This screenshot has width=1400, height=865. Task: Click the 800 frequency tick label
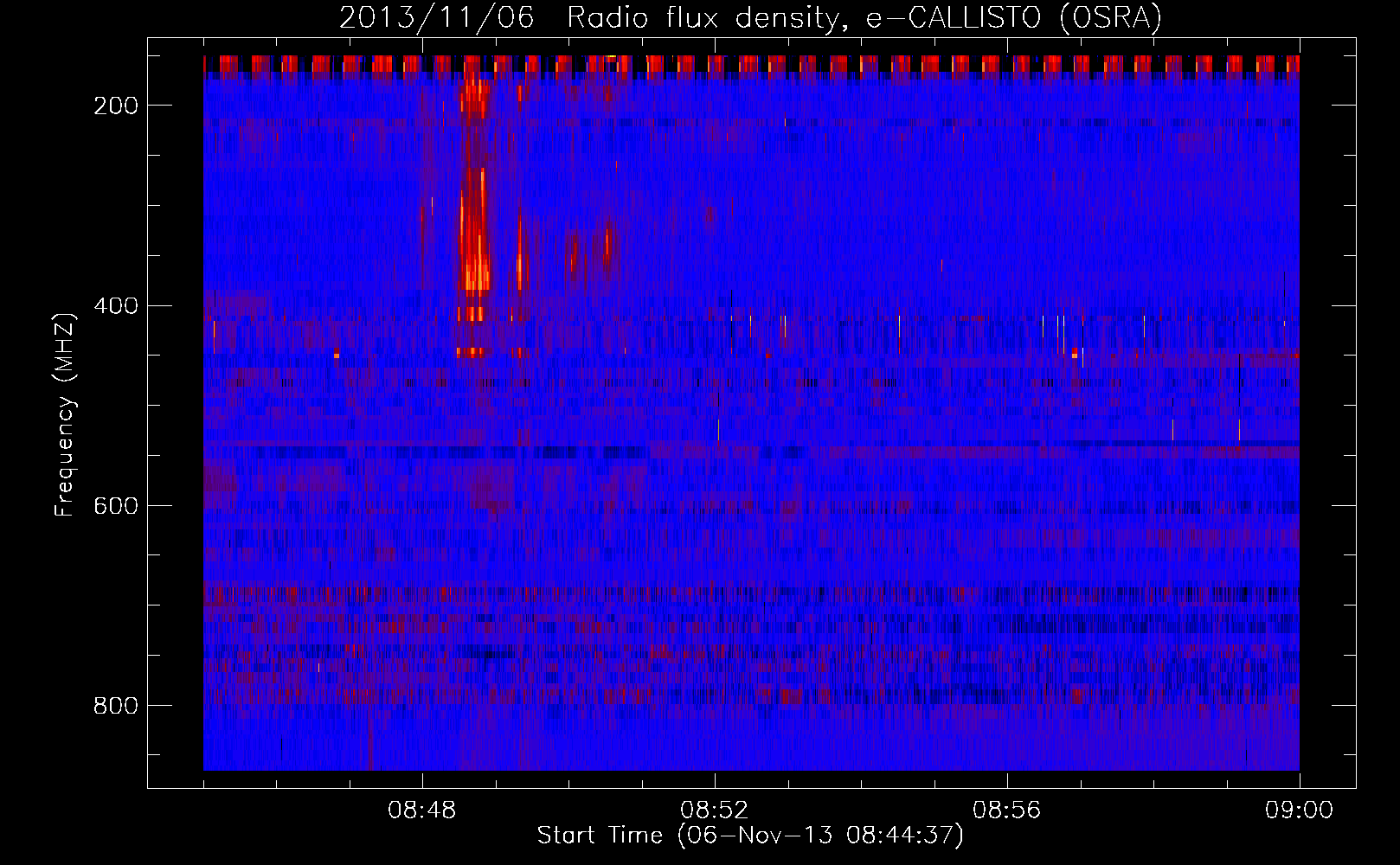click(116, 706)
